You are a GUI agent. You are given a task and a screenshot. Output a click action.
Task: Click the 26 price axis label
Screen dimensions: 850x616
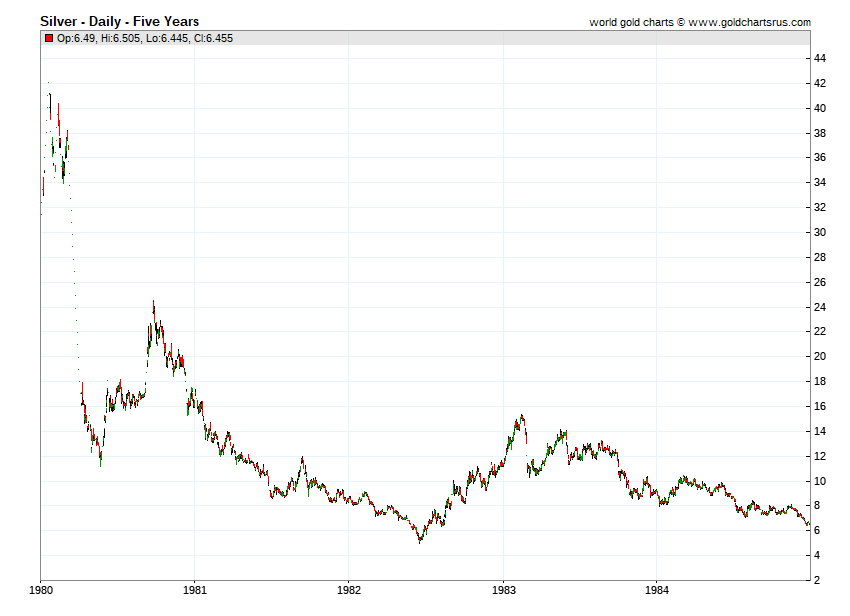820,282
